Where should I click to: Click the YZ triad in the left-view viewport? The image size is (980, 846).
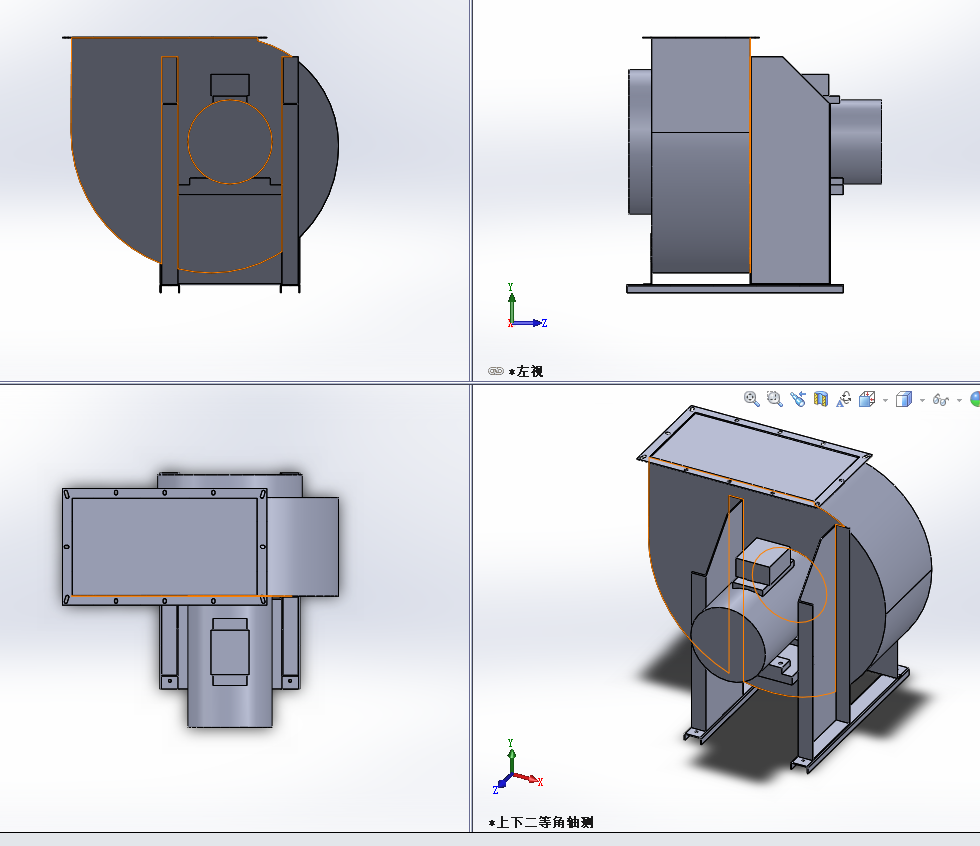527,306
